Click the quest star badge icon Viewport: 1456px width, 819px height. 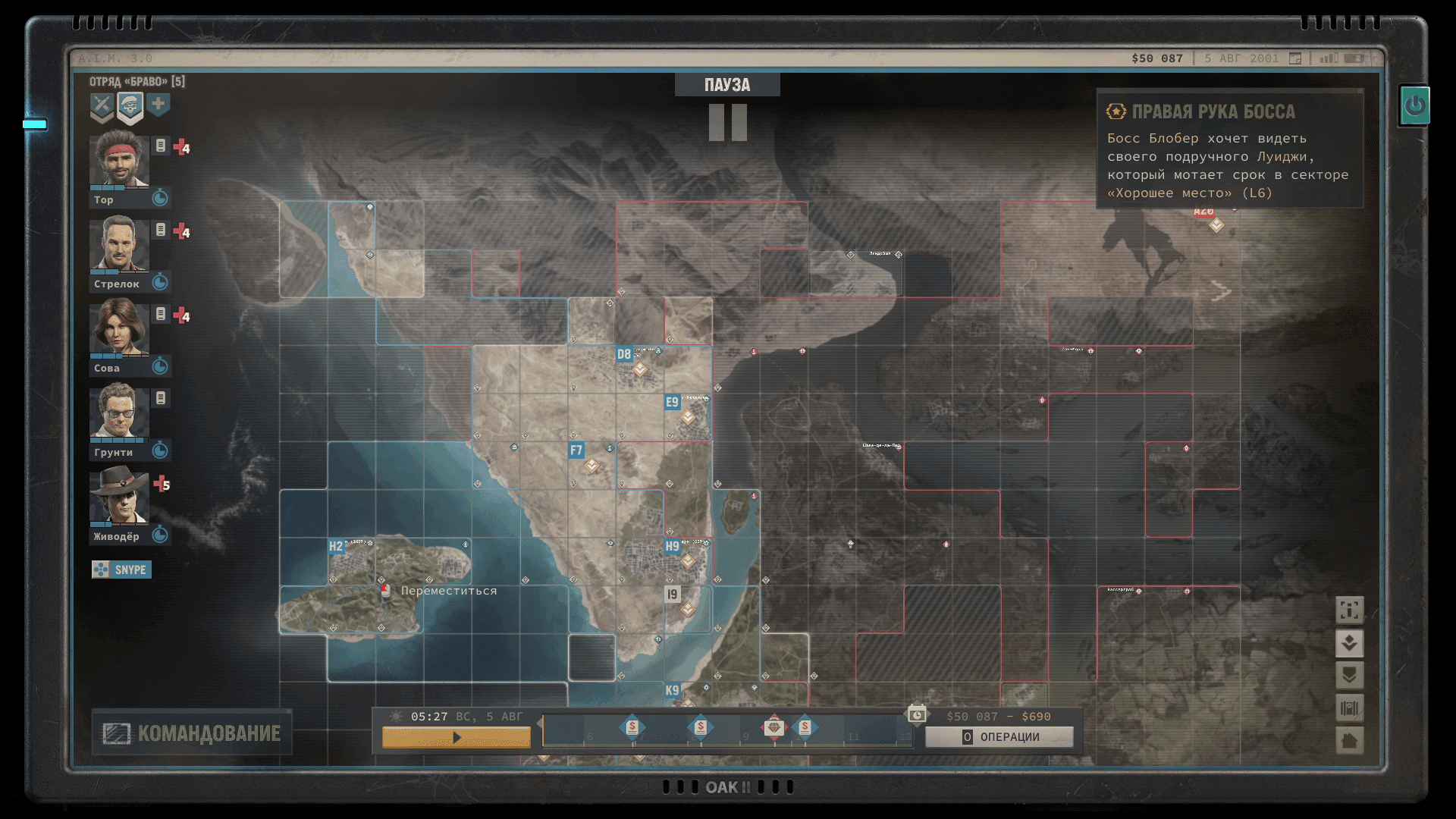point(1116,111)
